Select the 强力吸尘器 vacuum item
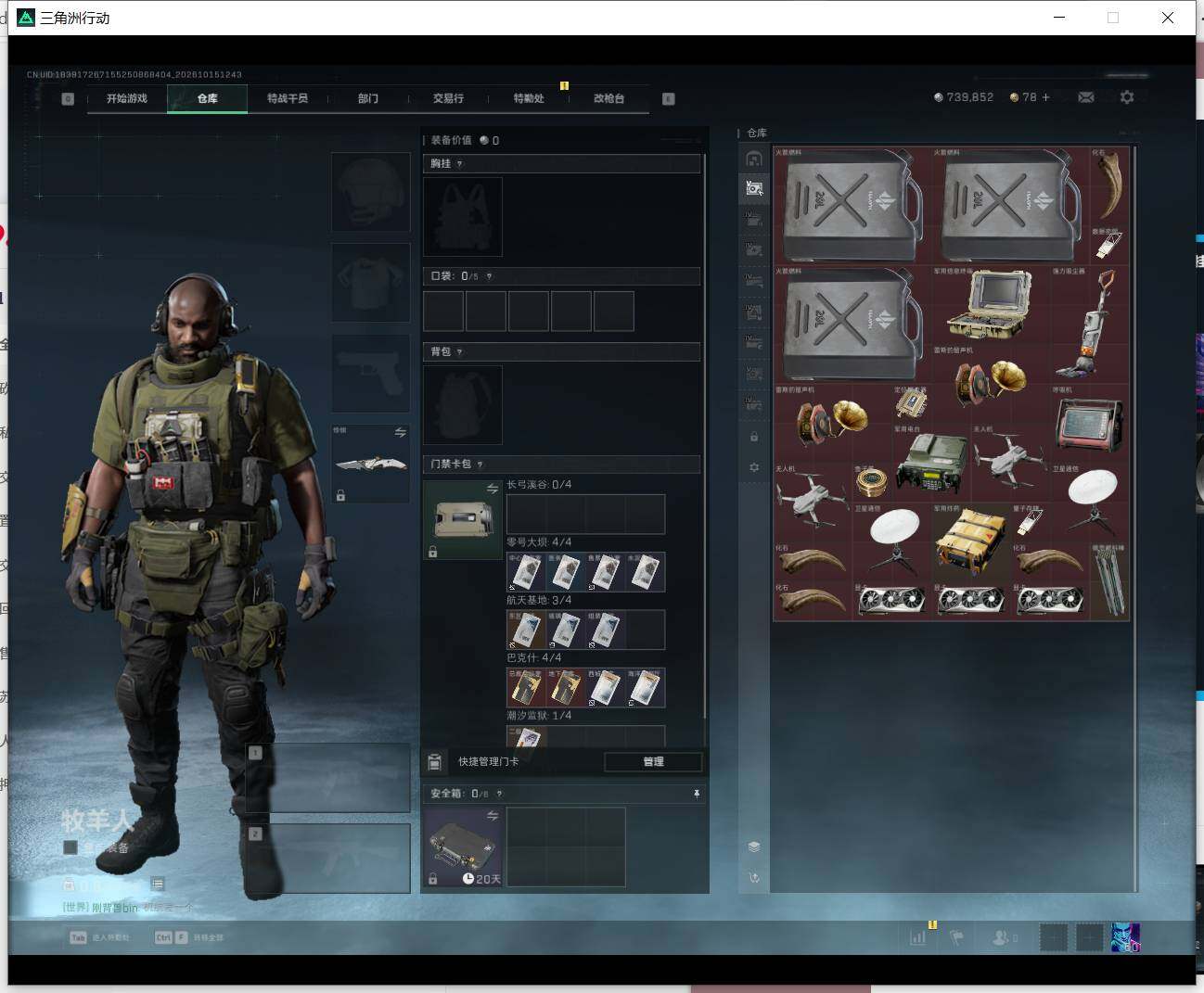This screenshot has height=993, width=1204. (x=1090, y=325)
